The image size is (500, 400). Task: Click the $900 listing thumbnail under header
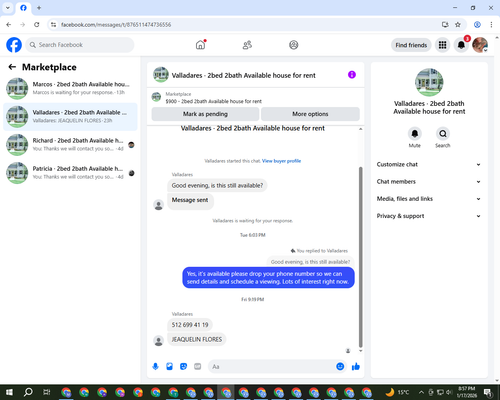pos(156,97)
